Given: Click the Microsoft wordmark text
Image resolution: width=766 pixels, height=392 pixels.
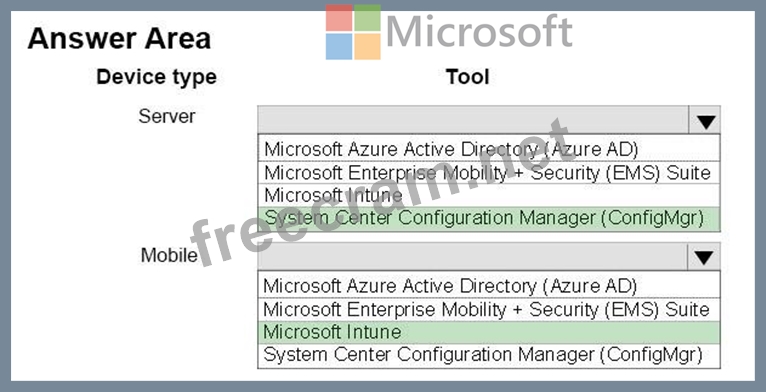Looking at the screenshot, I should pyautogui.click(x=479, y=31).
